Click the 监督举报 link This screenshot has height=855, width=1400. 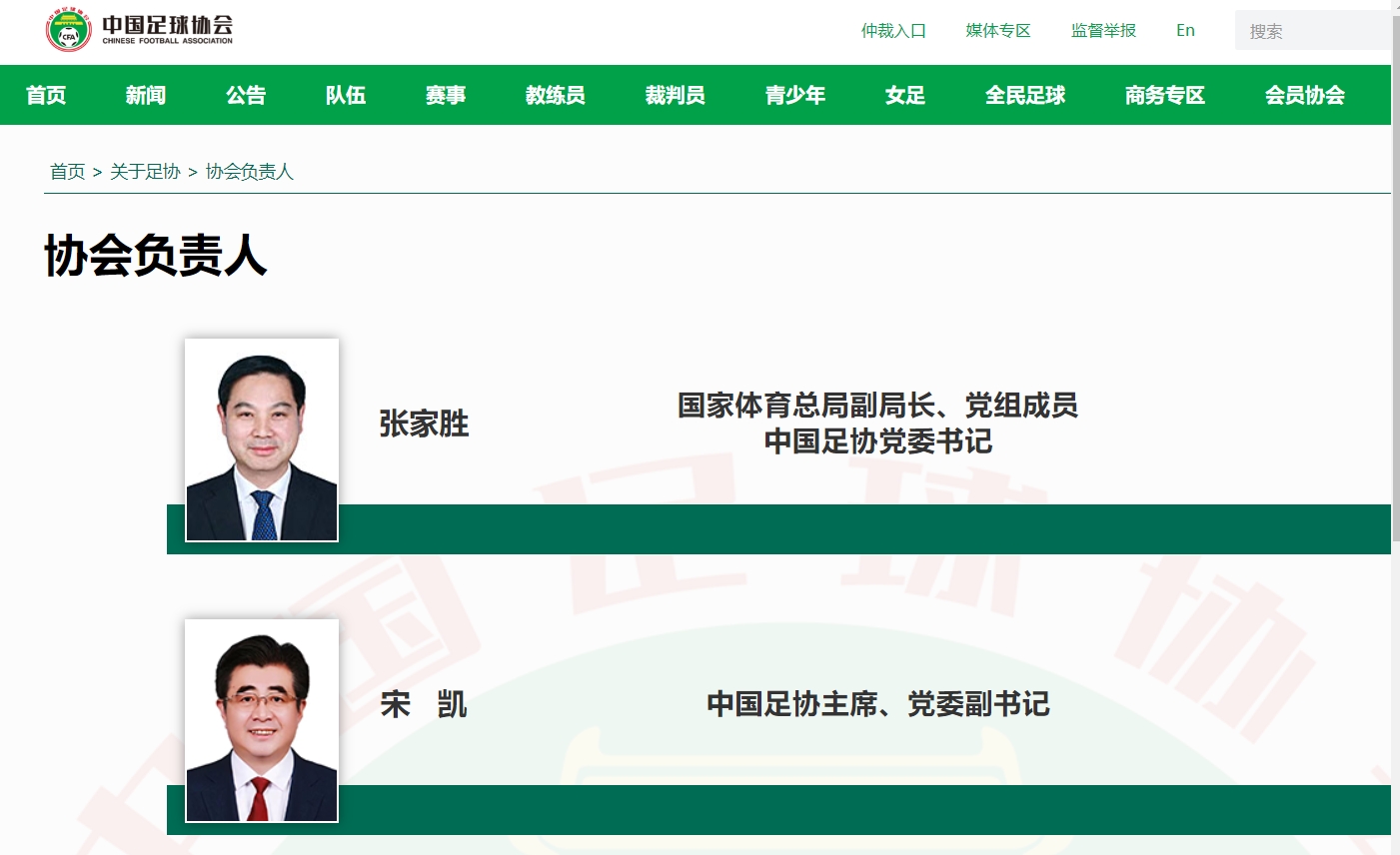click(1103, 31)
